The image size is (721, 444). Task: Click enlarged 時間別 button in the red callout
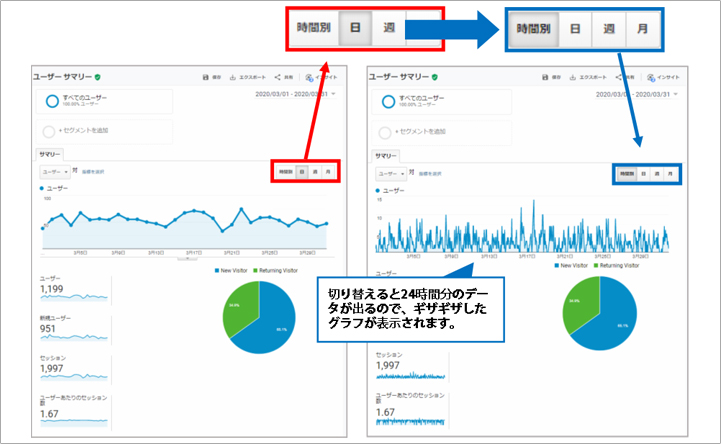[x=314, y=28]
